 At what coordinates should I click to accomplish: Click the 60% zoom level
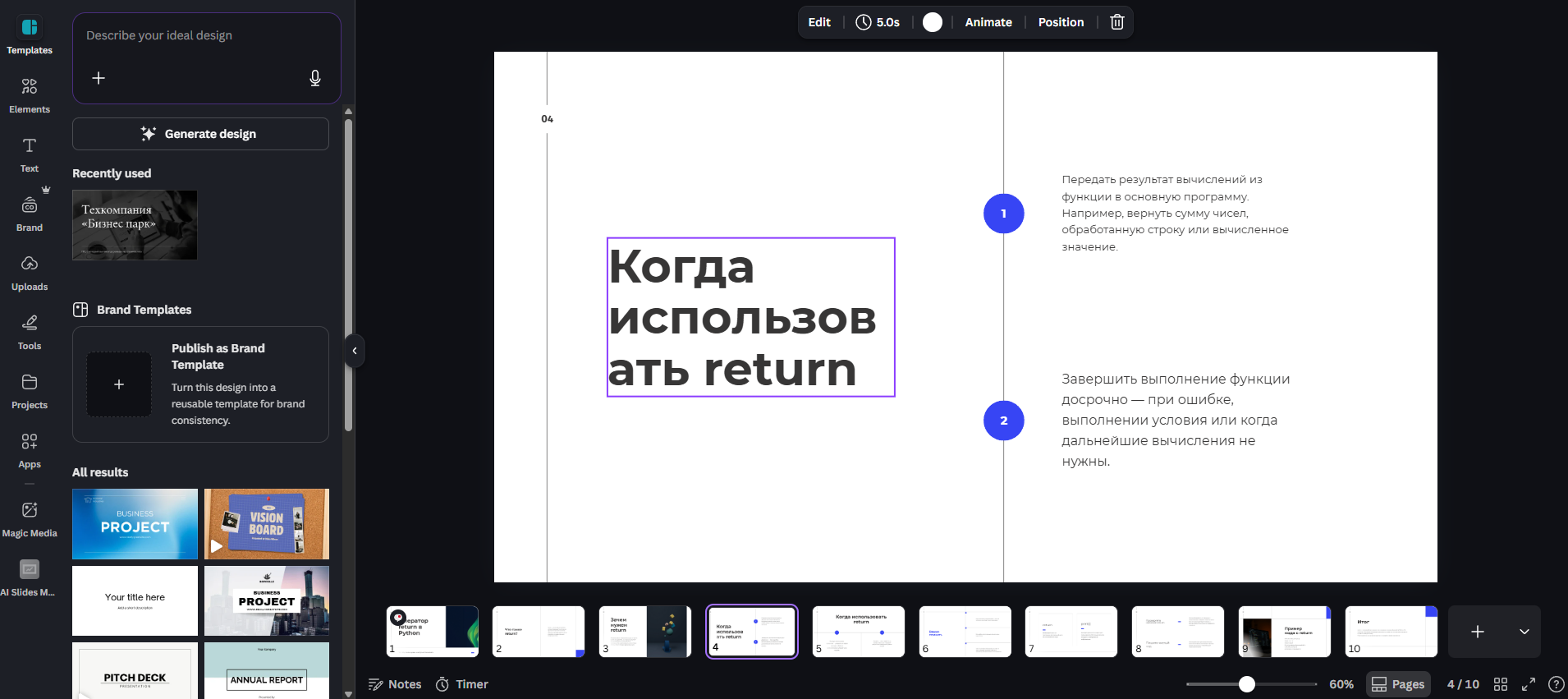[x=1341, y=684]
